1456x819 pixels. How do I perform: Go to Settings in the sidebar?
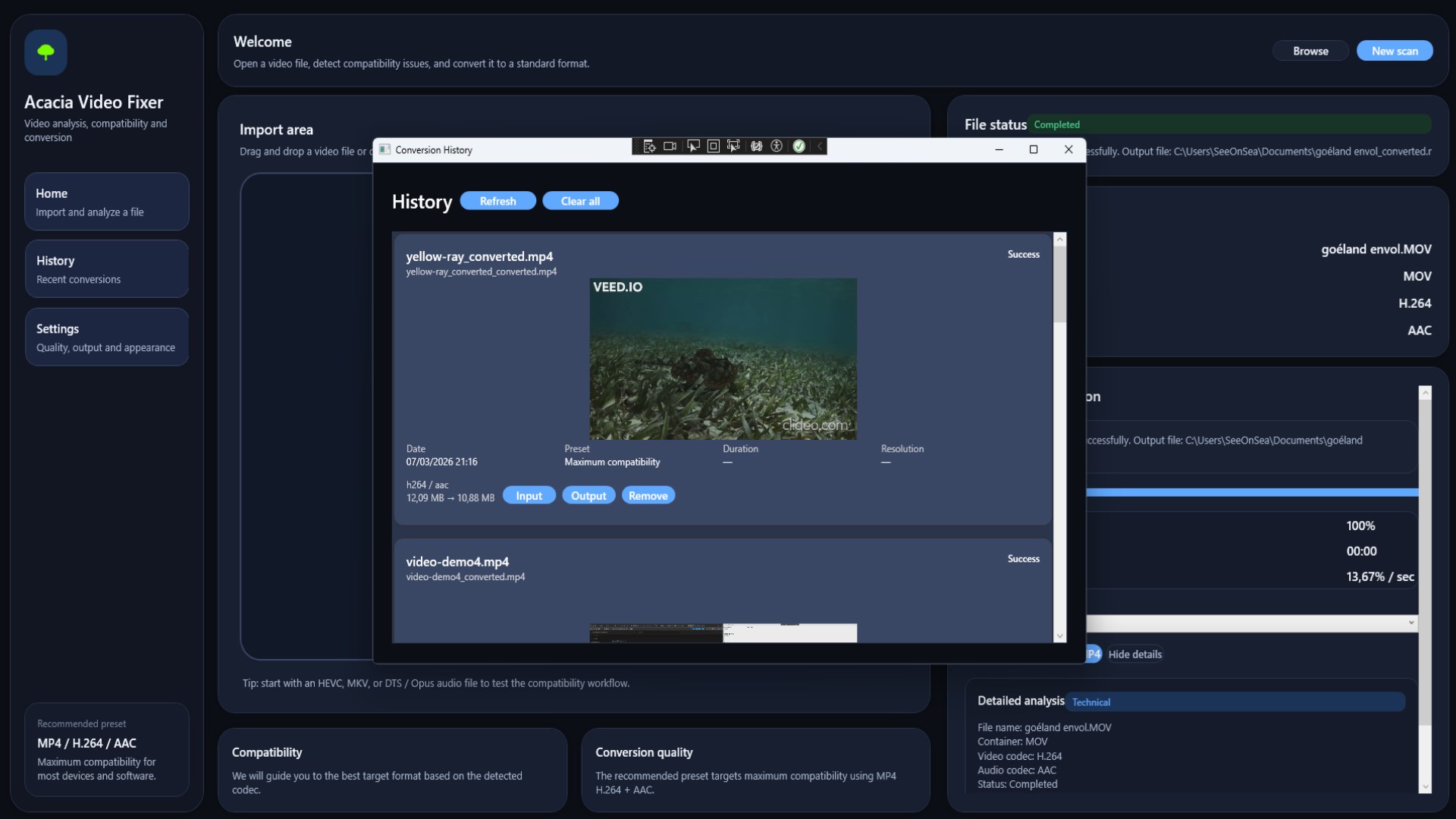pos(106,337)
